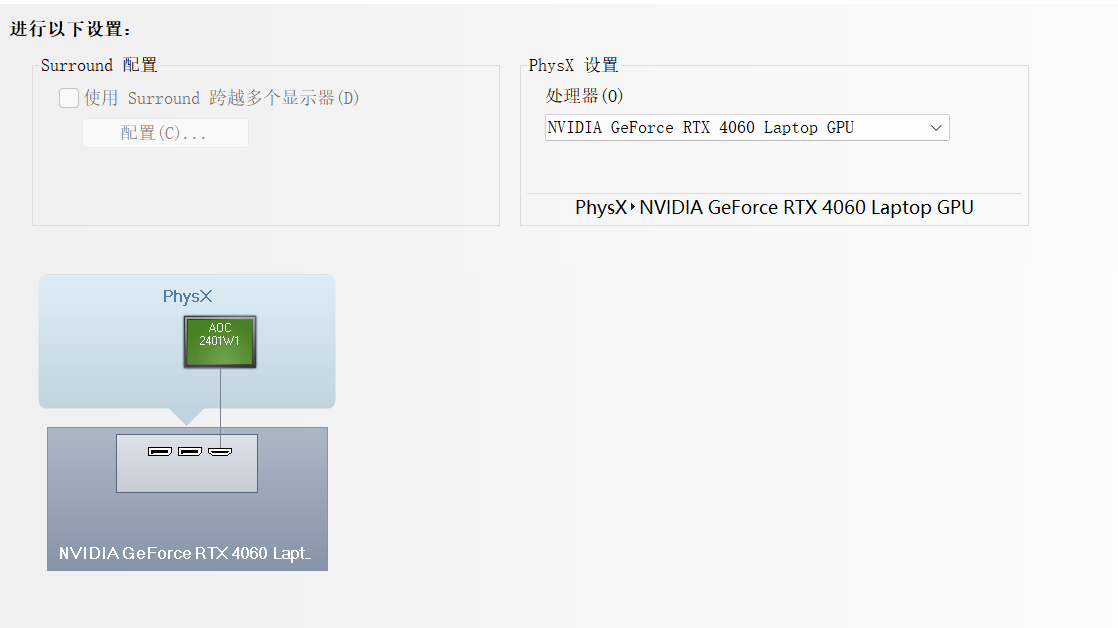
Task: Click the PhysX 设置 group title
Action: click(x=573, y=65)
